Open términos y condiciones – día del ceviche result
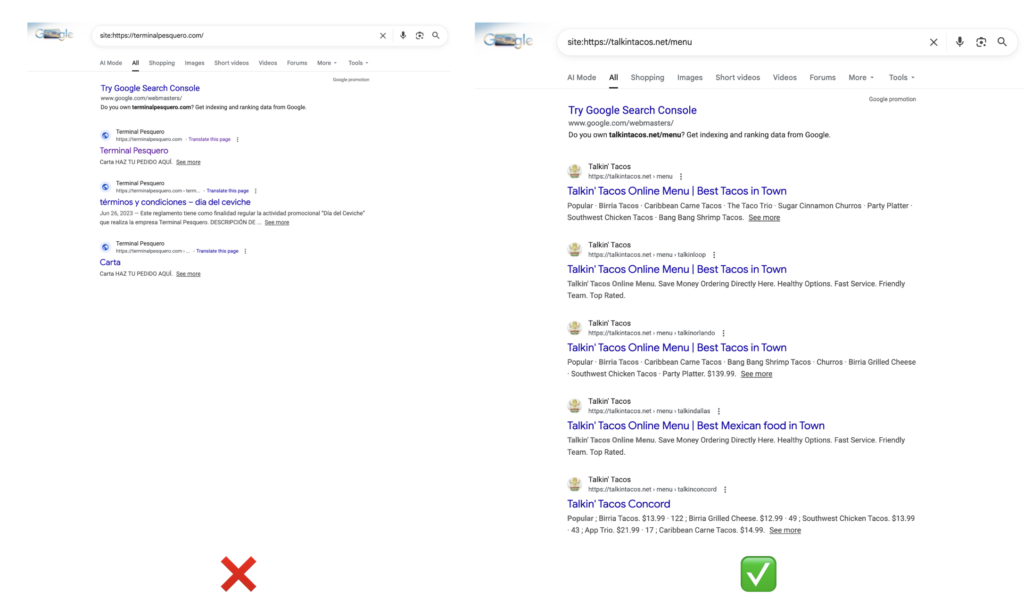The height and width of the screenshot is (606, 1024). 175,202
